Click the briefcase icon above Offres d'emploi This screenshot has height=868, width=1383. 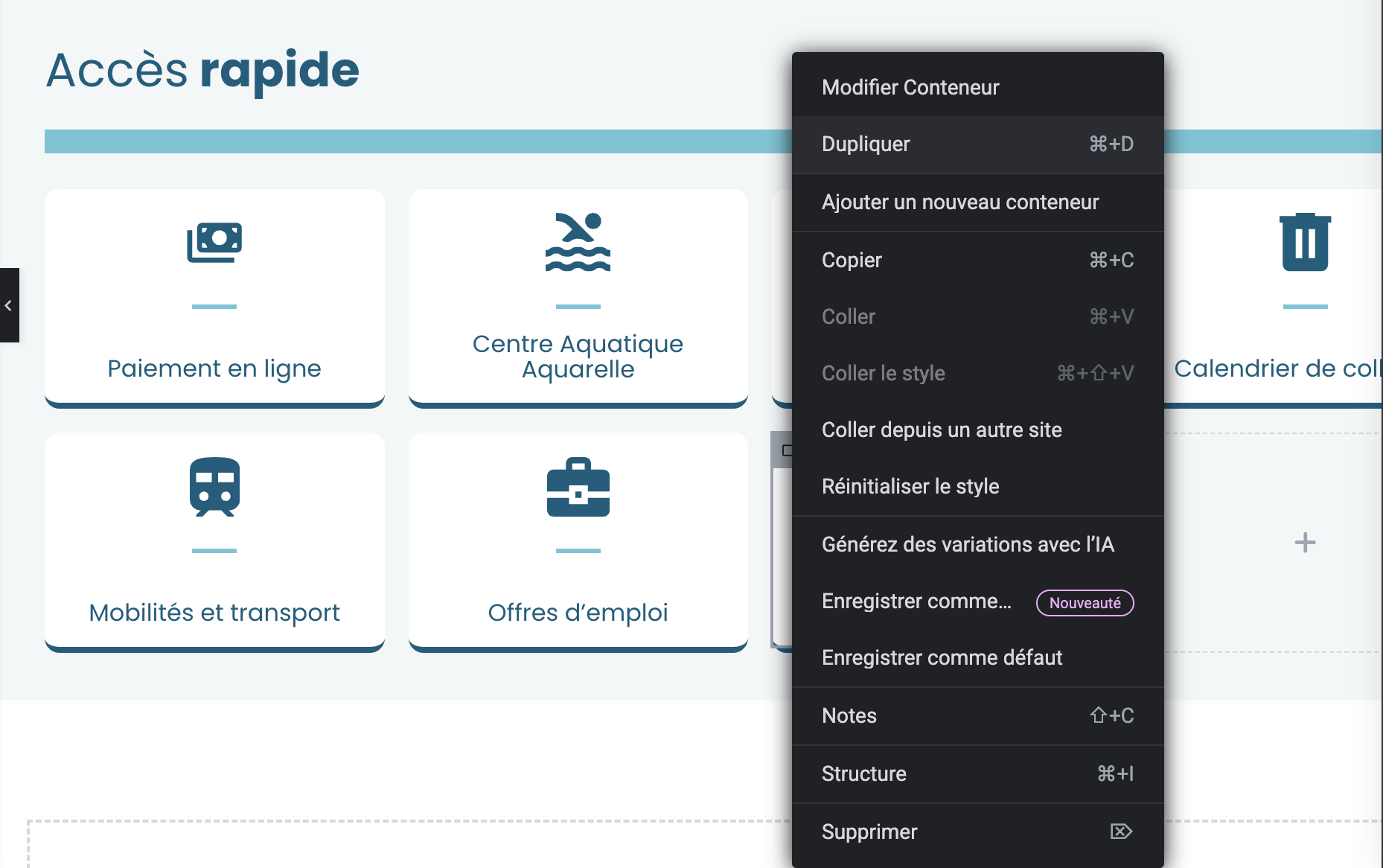[578, 487]
